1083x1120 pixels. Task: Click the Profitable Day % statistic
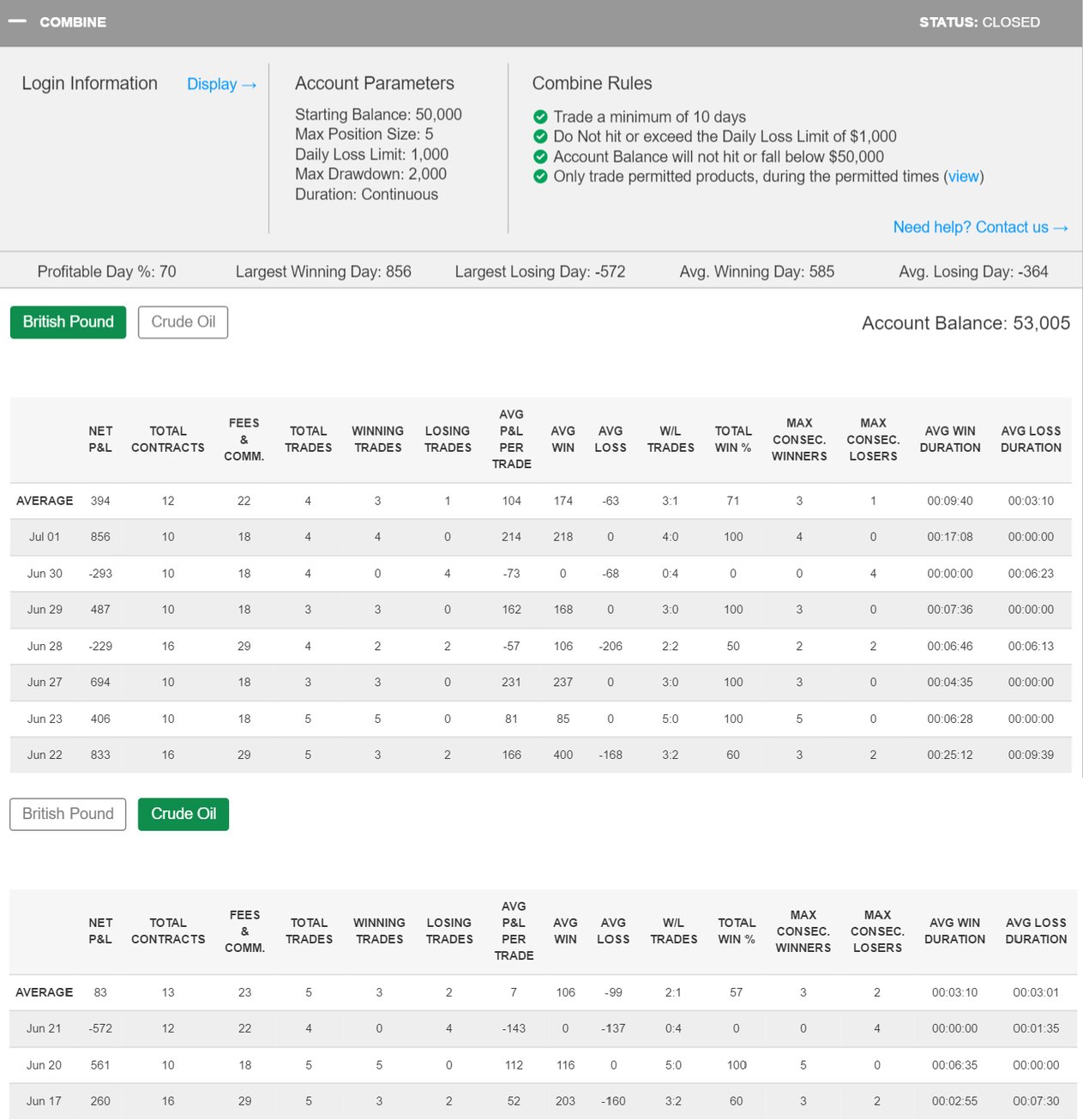[106, 272]
